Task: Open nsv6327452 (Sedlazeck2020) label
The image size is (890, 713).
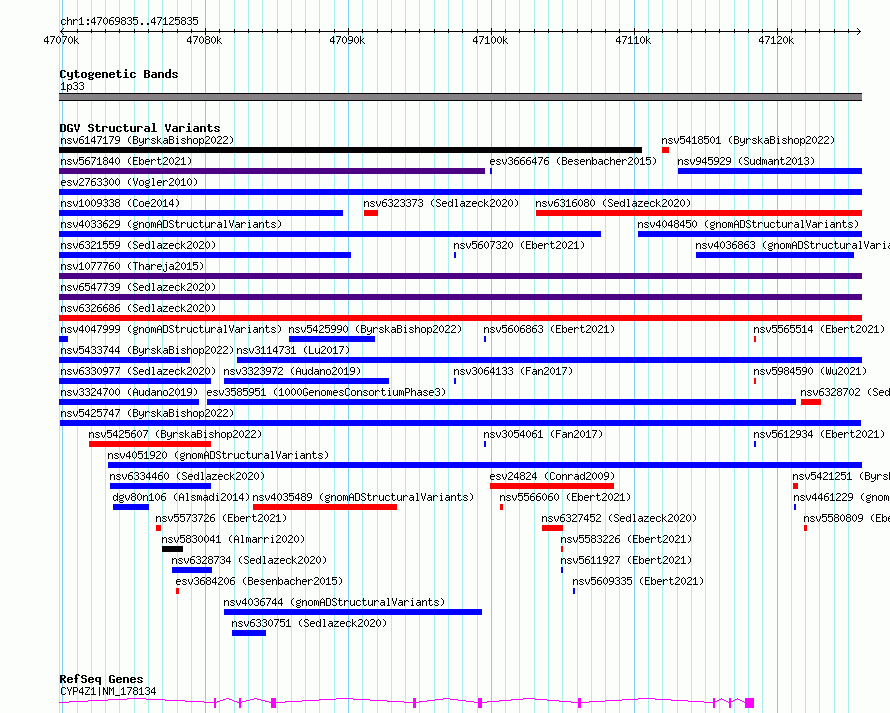Action: (619, 518)
